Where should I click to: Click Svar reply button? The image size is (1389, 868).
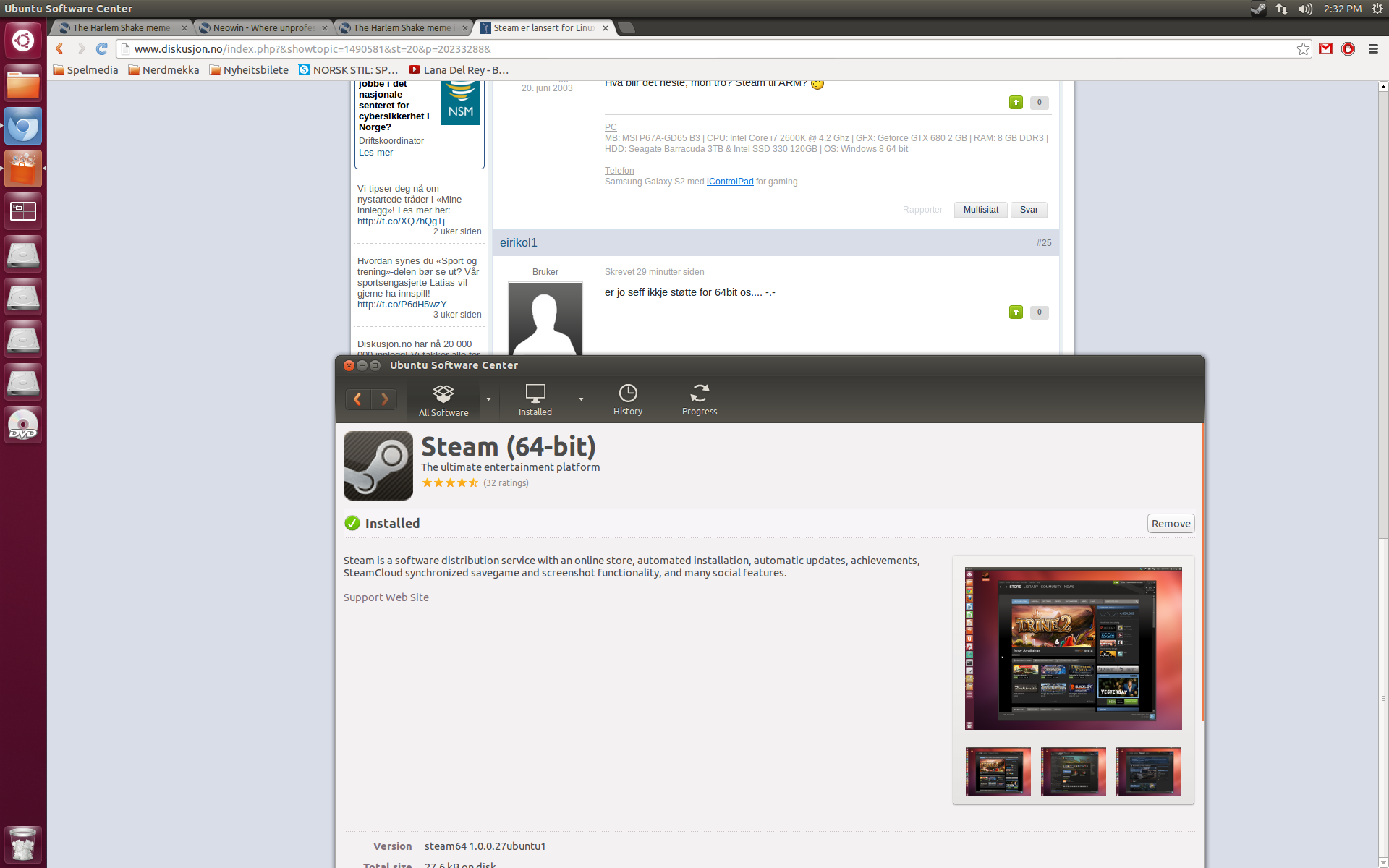tap(1029, 210)
